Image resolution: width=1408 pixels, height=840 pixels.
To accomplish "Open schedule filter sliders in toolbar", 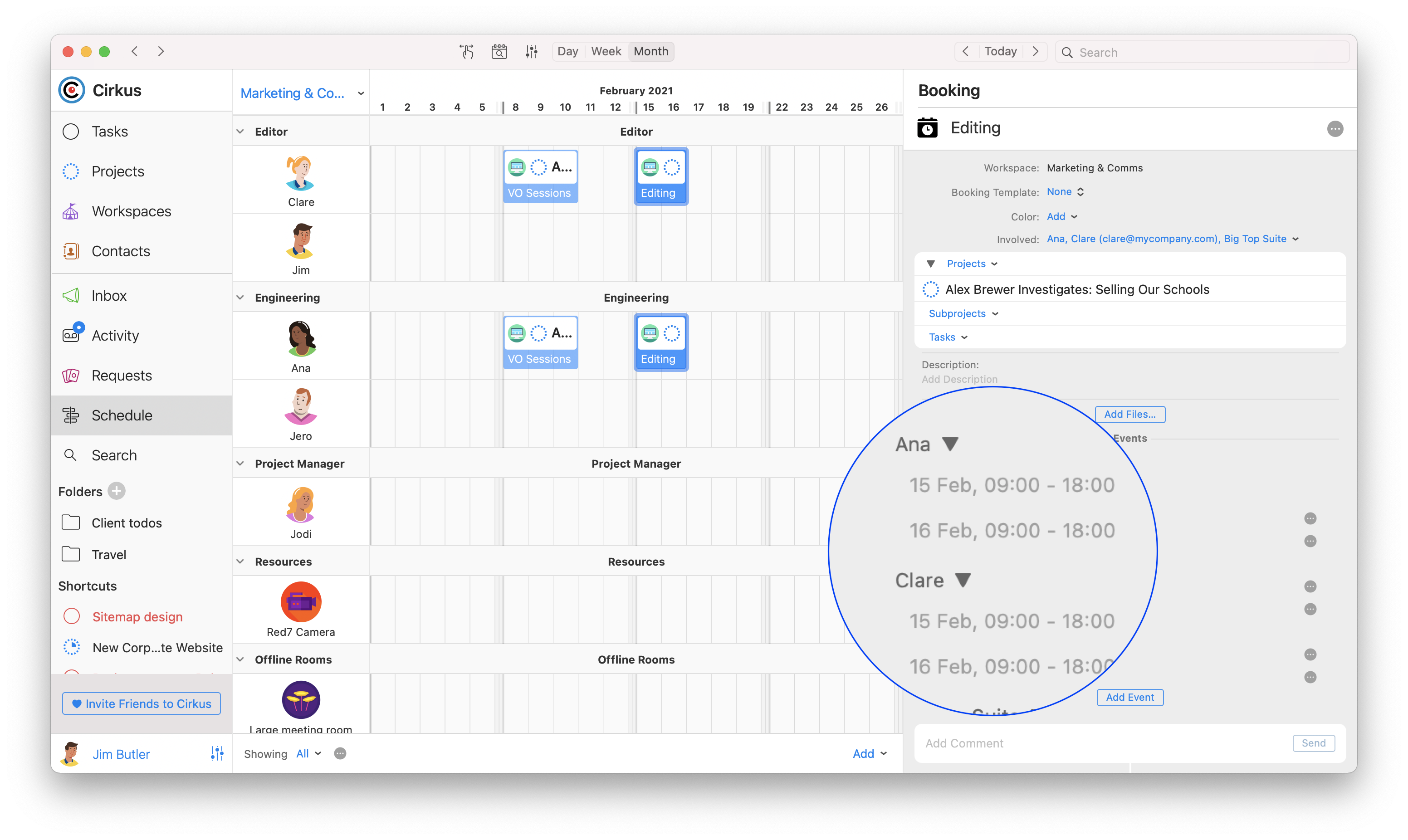I will 531,52.
